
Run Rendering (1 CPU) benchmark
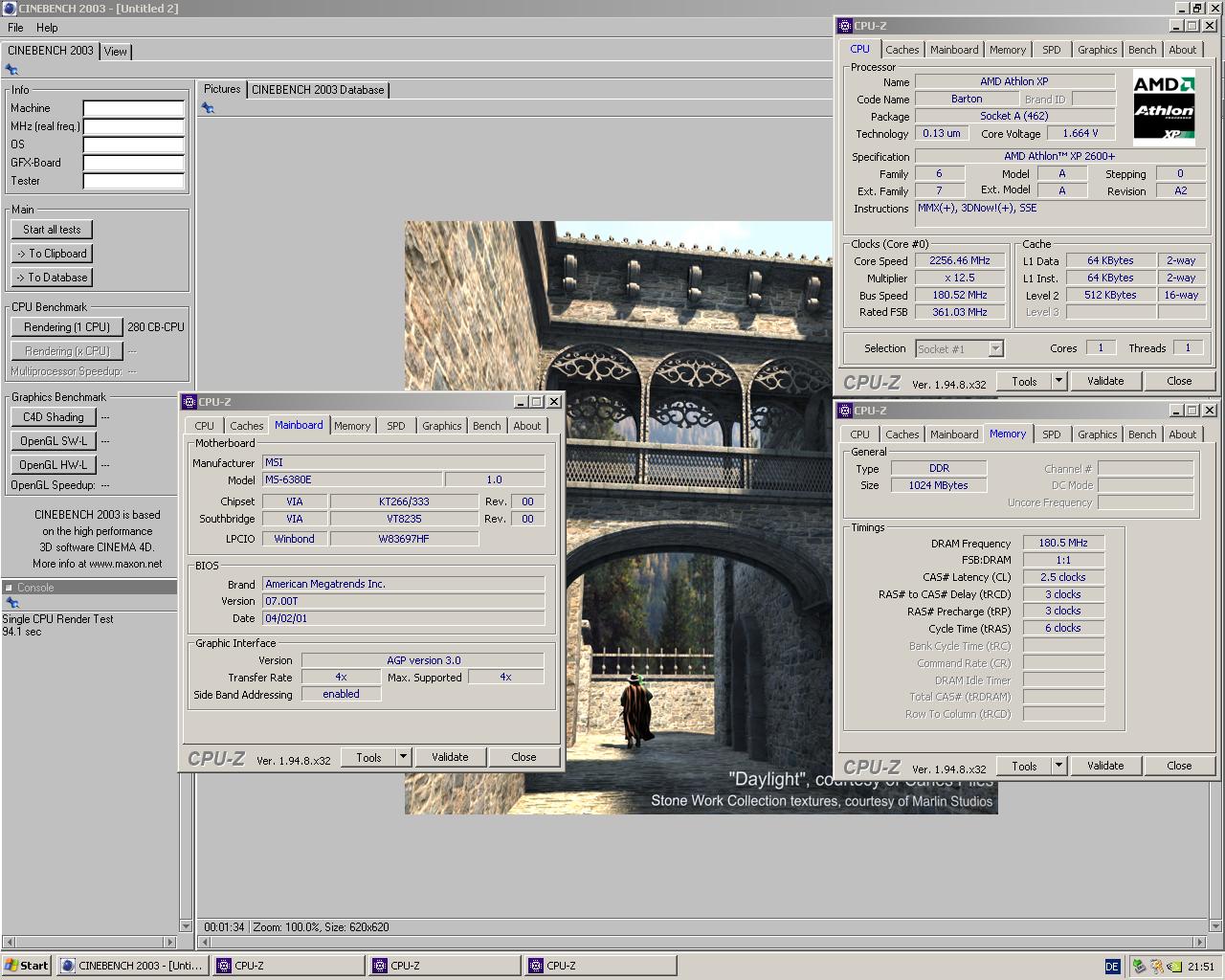(x=67, y=327)
